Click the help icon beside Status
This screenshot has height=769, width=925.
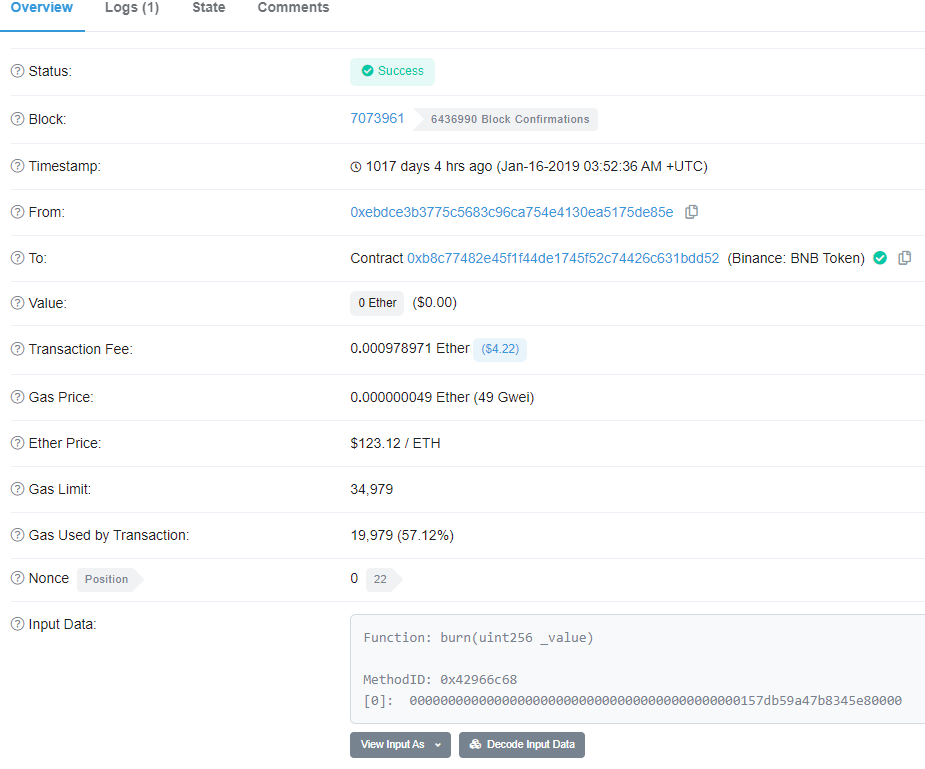(17, 71)
